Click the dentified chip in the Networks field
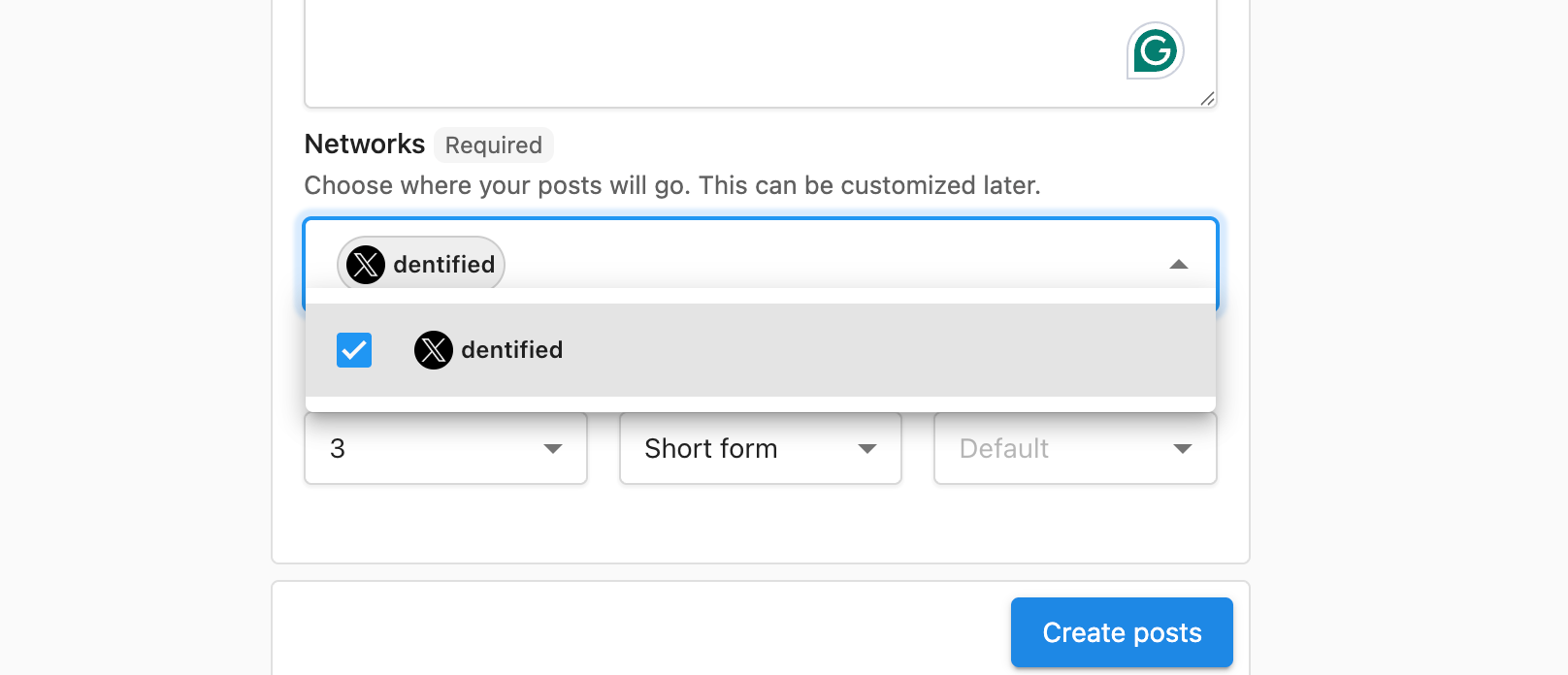This screenshot has width=1568, height=675. (421, 264)
